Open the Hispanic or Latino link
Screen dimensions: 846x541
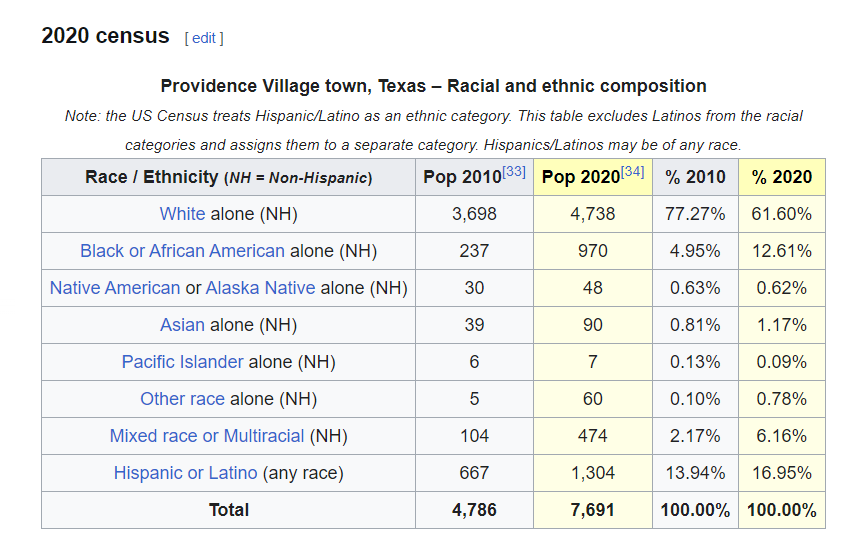pyautogui.click(x=185, y=472)
